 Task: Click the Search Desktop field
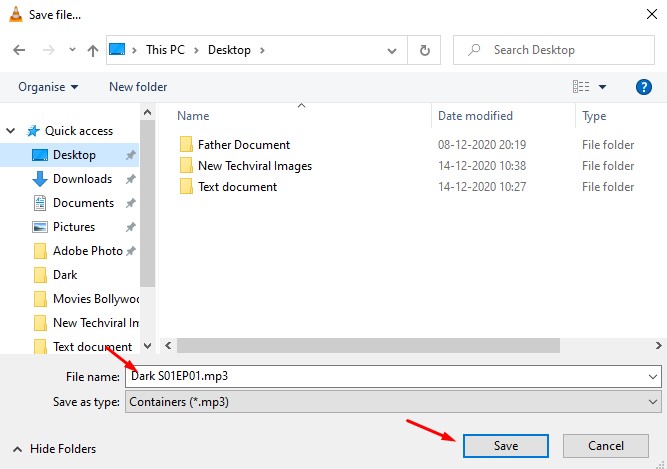point(553,50)
